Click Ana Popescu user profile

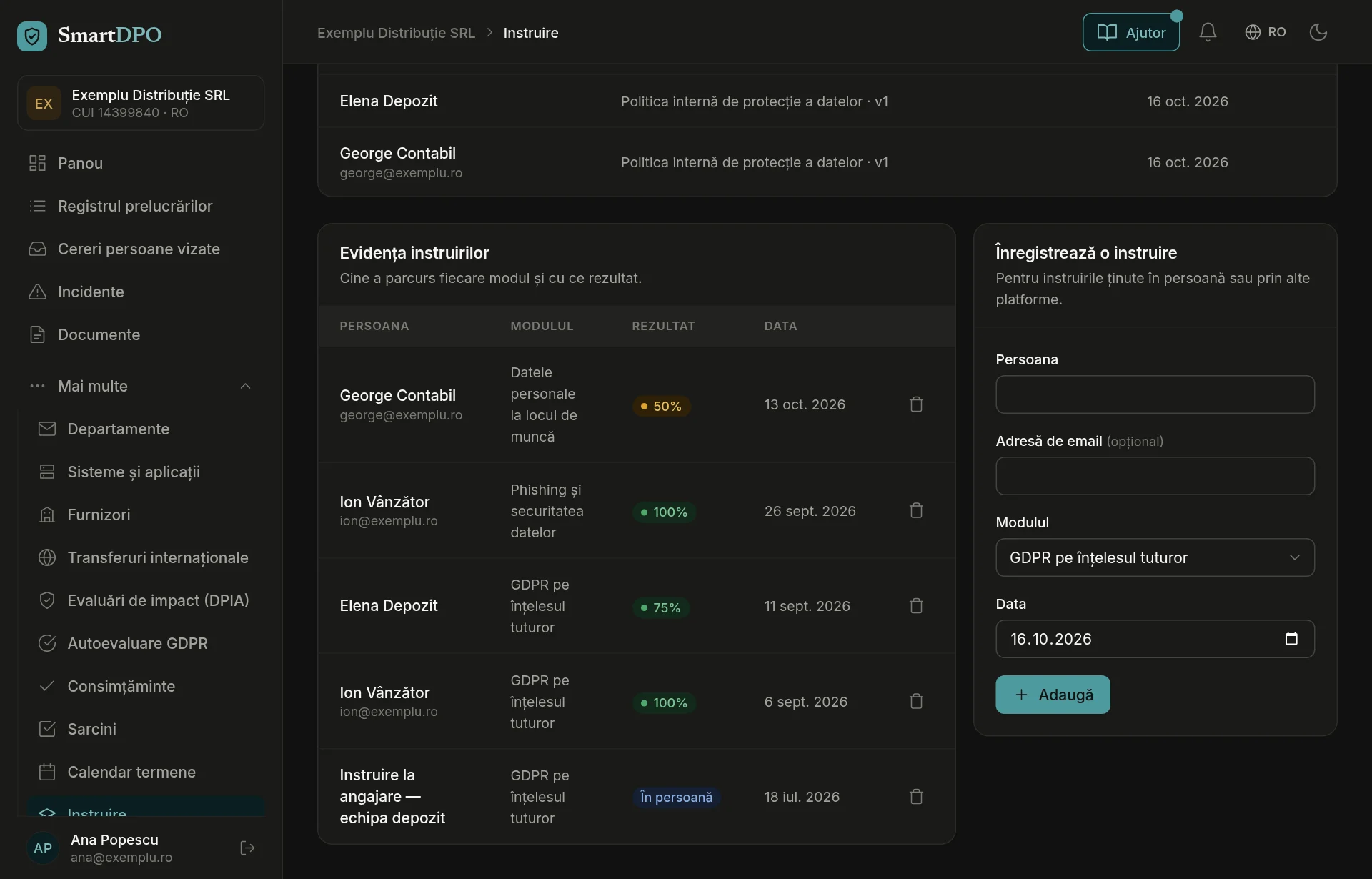(121, 848)
